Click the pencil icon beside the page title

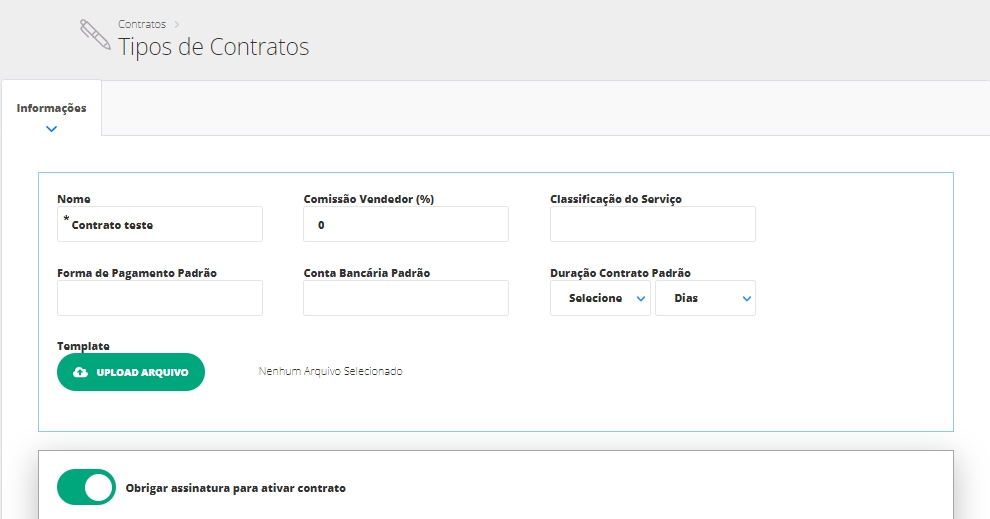95,35
